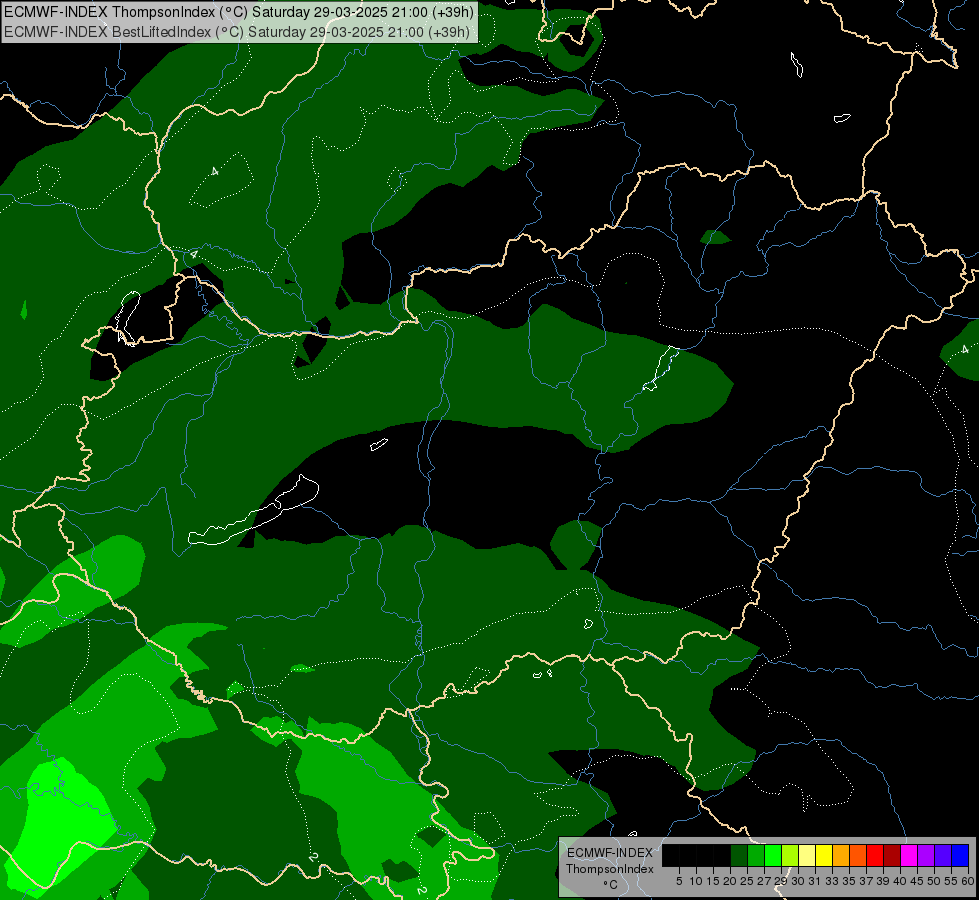Pick the orange 33–35 legend swatch

[x=841, y=855]
